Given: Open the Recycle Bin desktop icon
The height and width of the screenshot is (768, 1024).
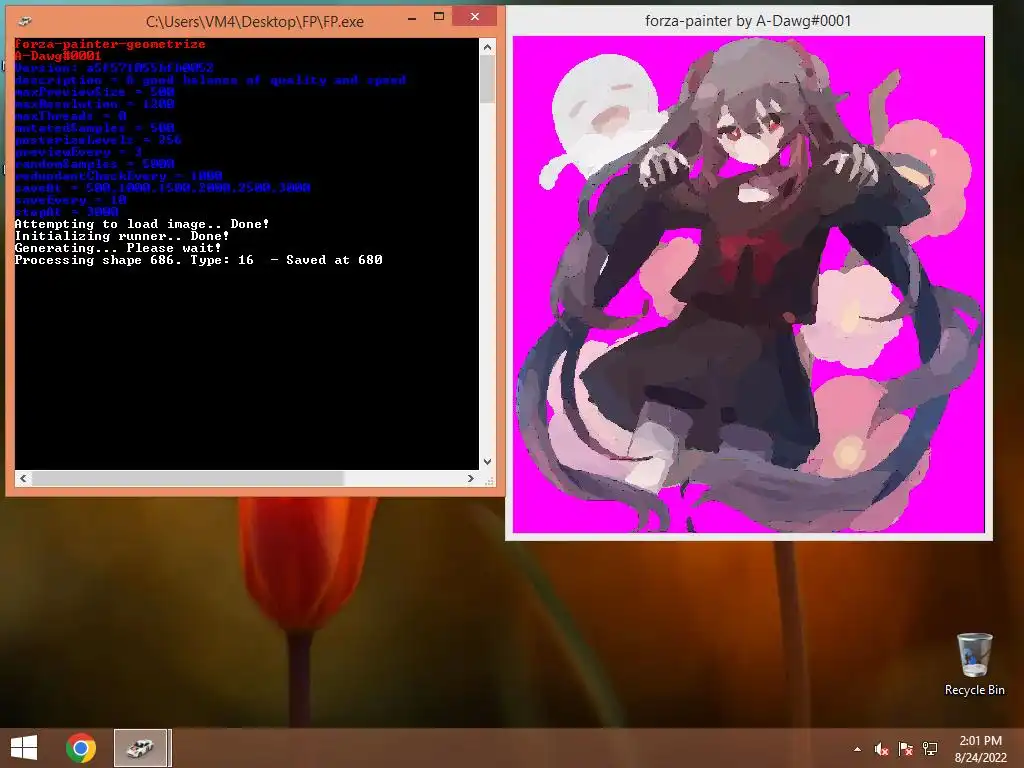Looking at the screenshot, I should tap(974, 664).
